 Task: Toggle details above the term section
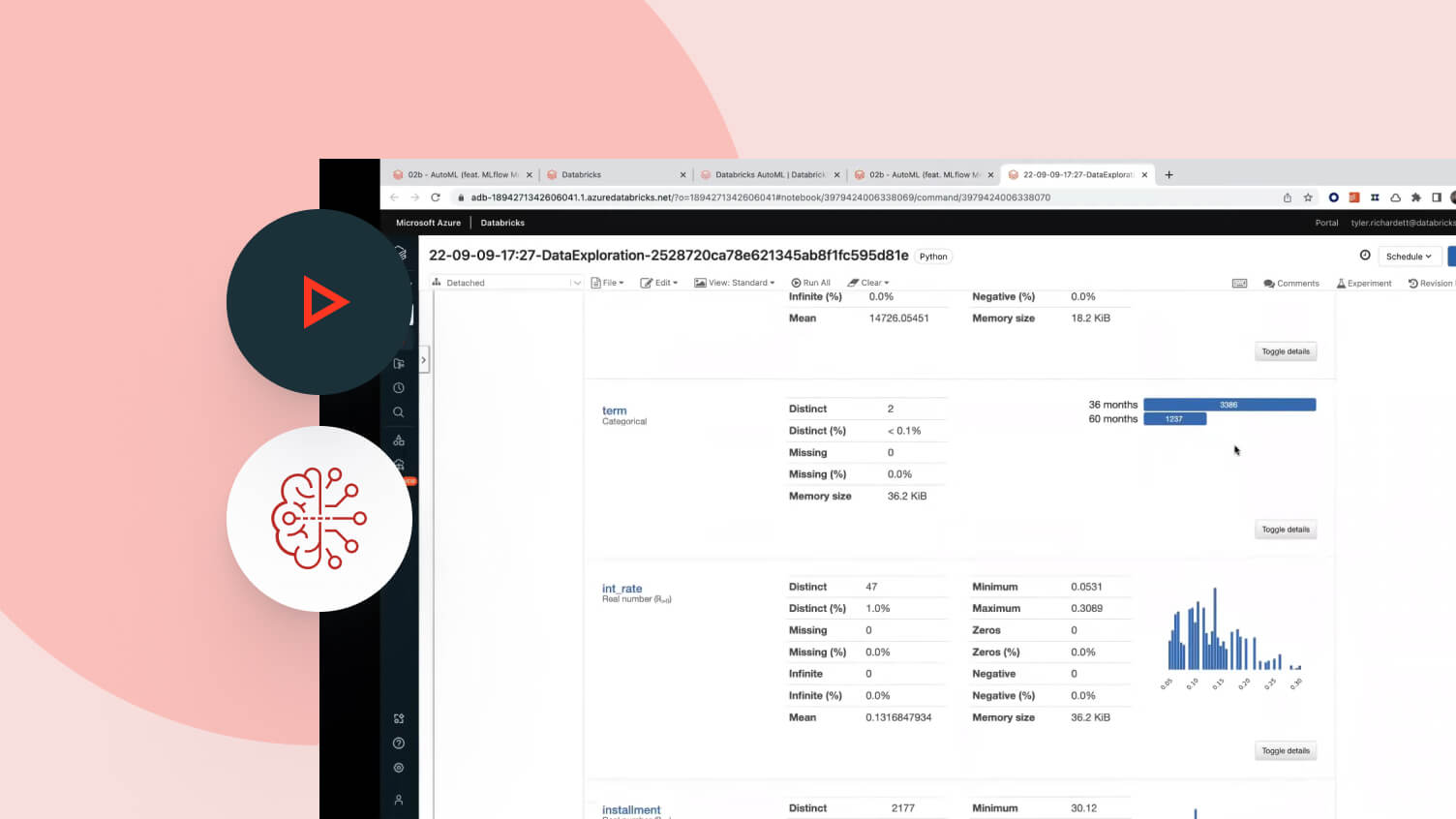[x=1286, y=351]
